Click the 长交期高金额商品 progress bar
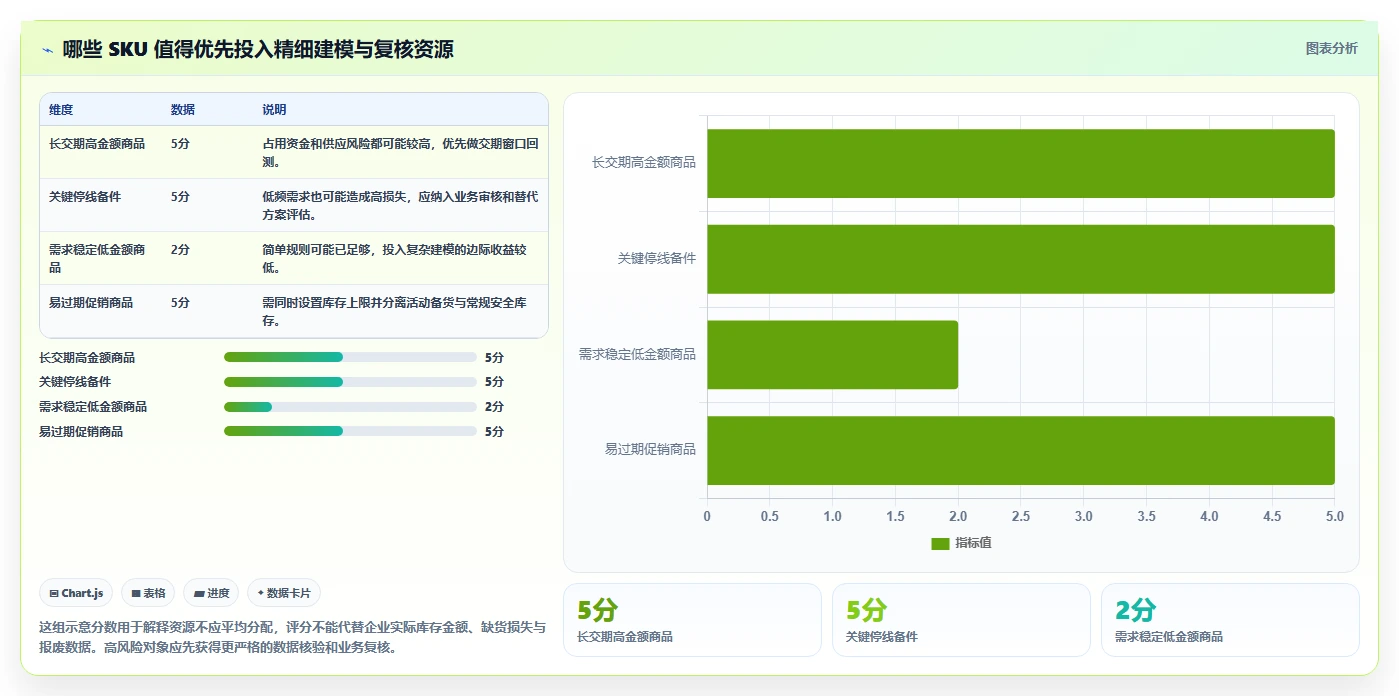 (350, 357)
